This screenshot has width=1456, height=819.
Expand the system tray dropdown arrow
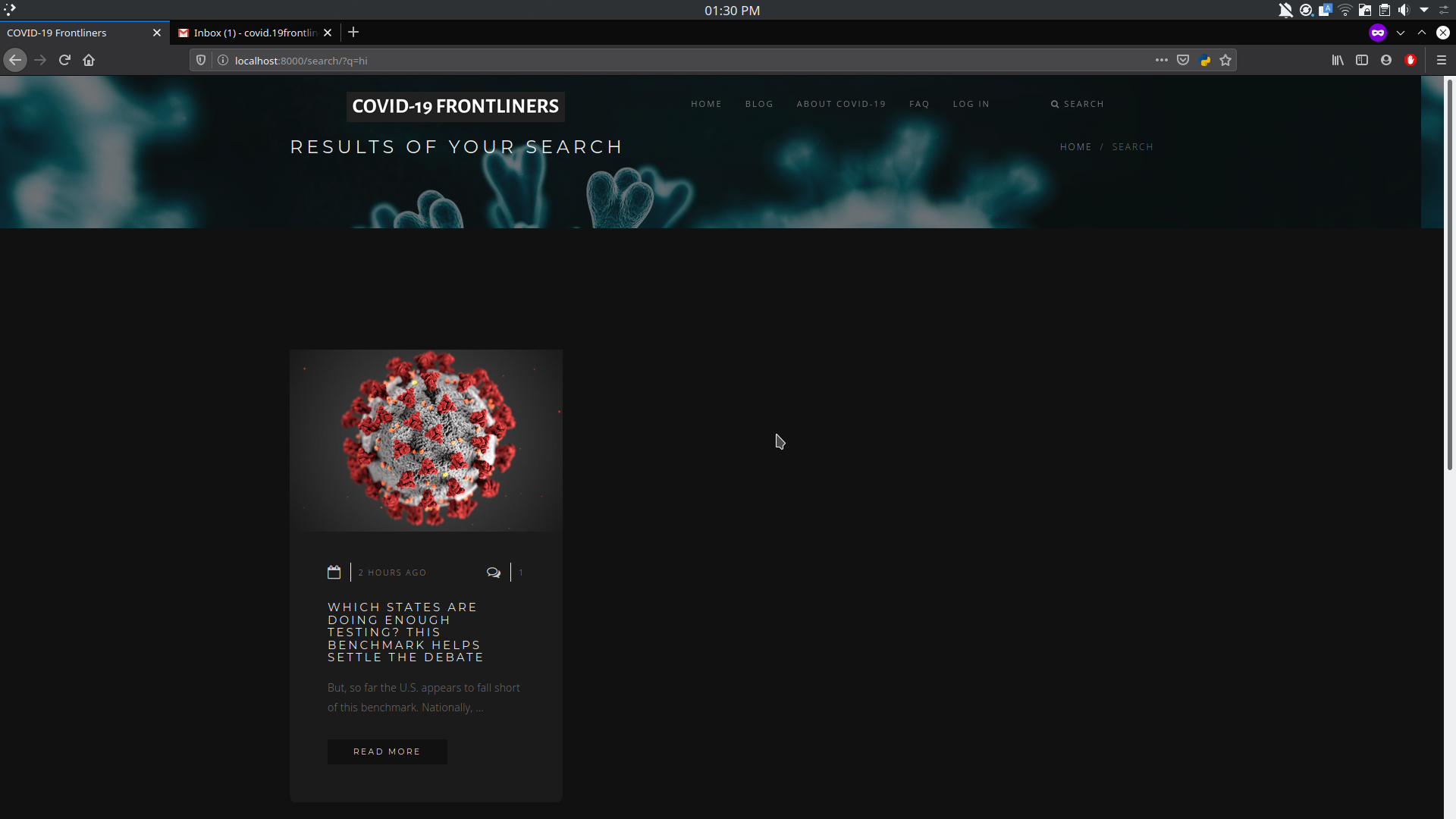[x=1424, y=10]
